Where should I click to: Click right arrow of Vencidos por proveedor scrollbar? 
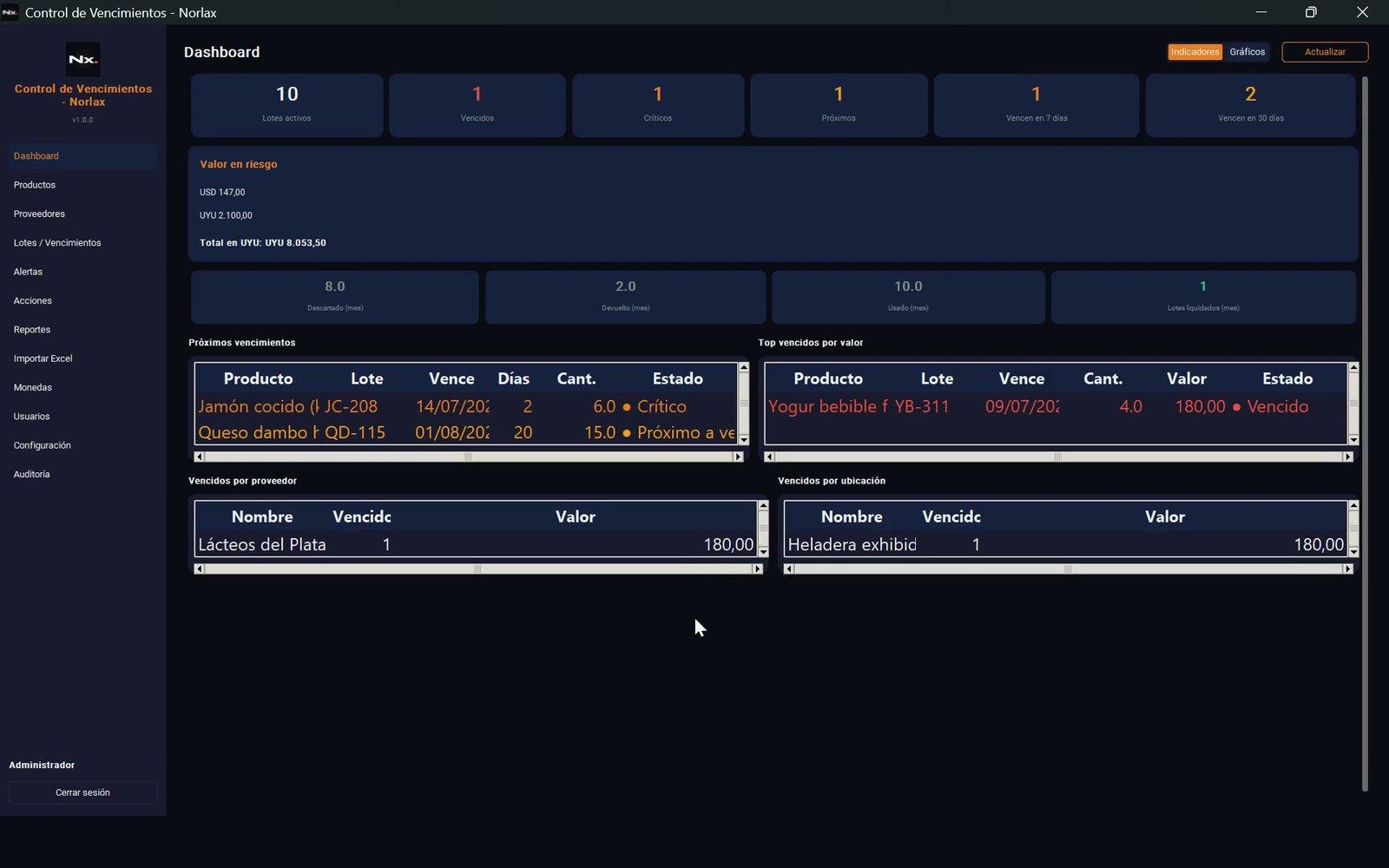(x=758, y=569)
